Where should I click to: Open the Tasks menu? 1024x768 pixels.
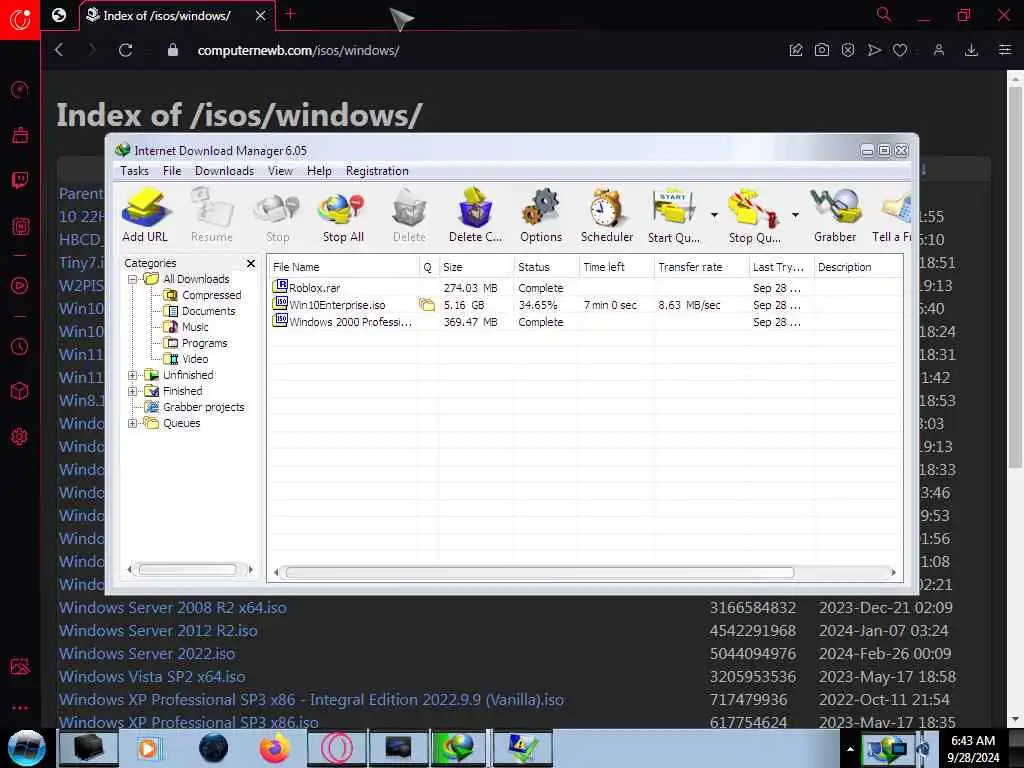[x=135, y=170]
